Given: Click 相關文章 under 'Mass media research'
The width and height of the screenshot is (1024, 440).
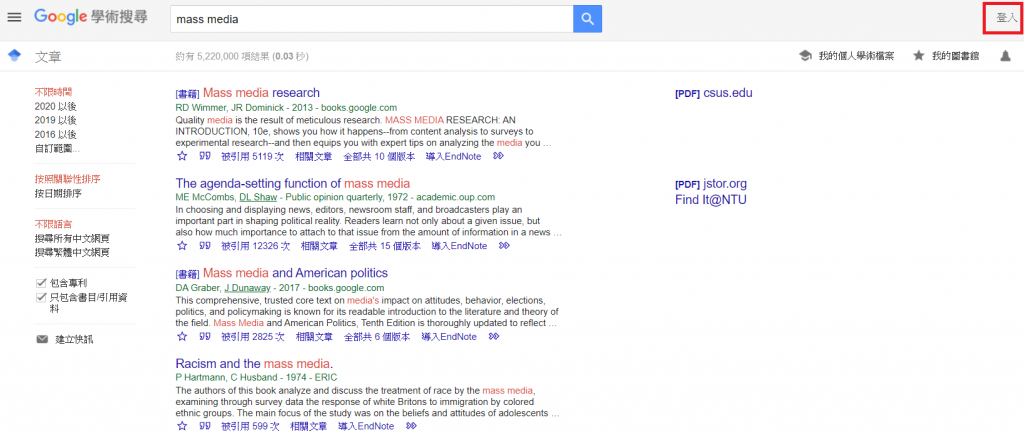Looking at the screenshot, I should 313,156.
